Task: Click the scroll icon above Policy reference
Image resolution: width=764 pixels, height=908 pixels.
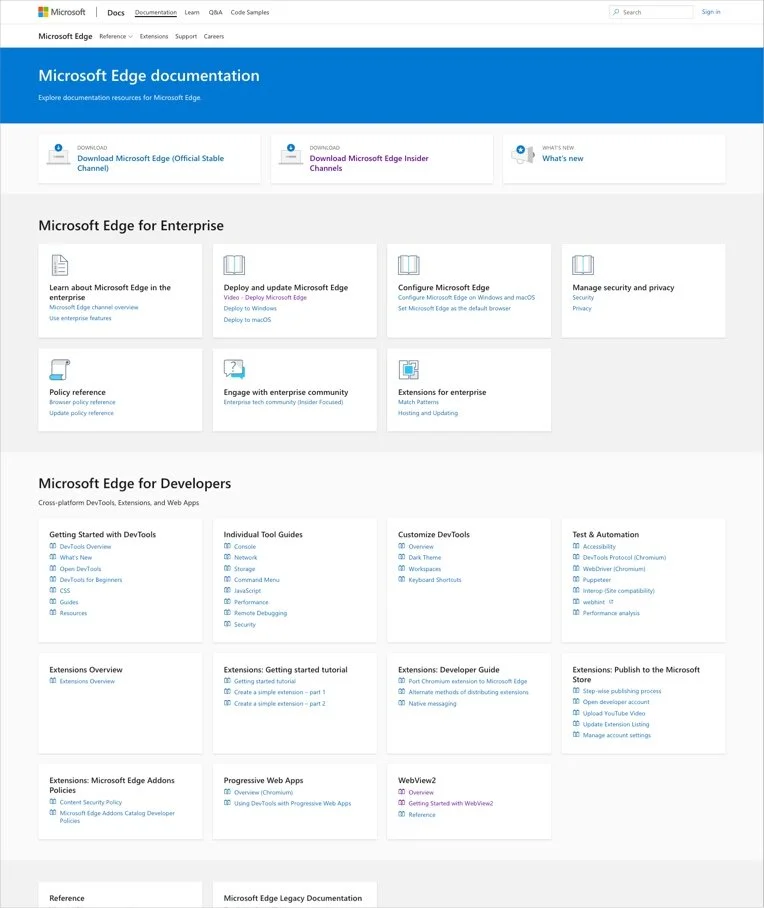Action: [x=60, y=369]
